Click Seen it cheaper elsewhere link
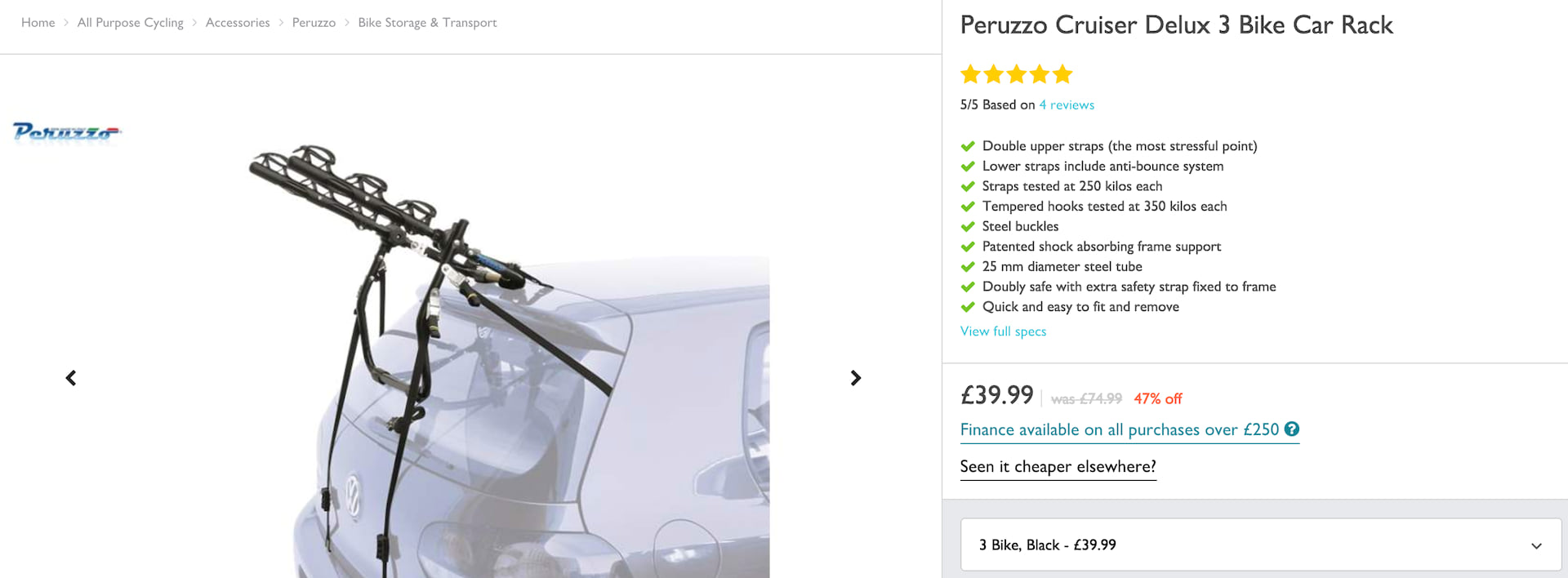This screenshot has height=578, width=1568. (x=1058, y=466)
